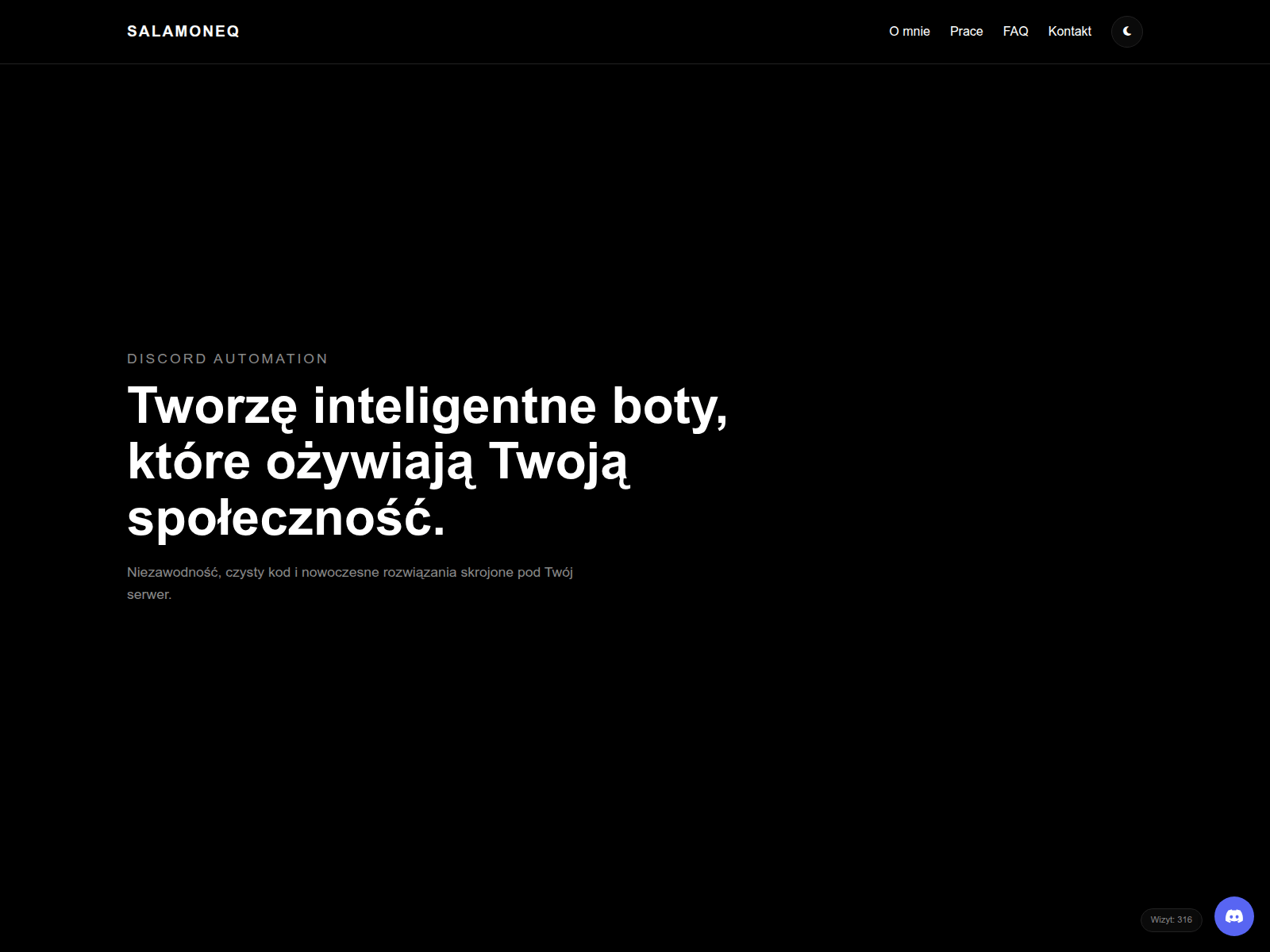The image size is (1270, 952).
Task: Click the SALAMONEQ logo
Action: click(183, 32)
